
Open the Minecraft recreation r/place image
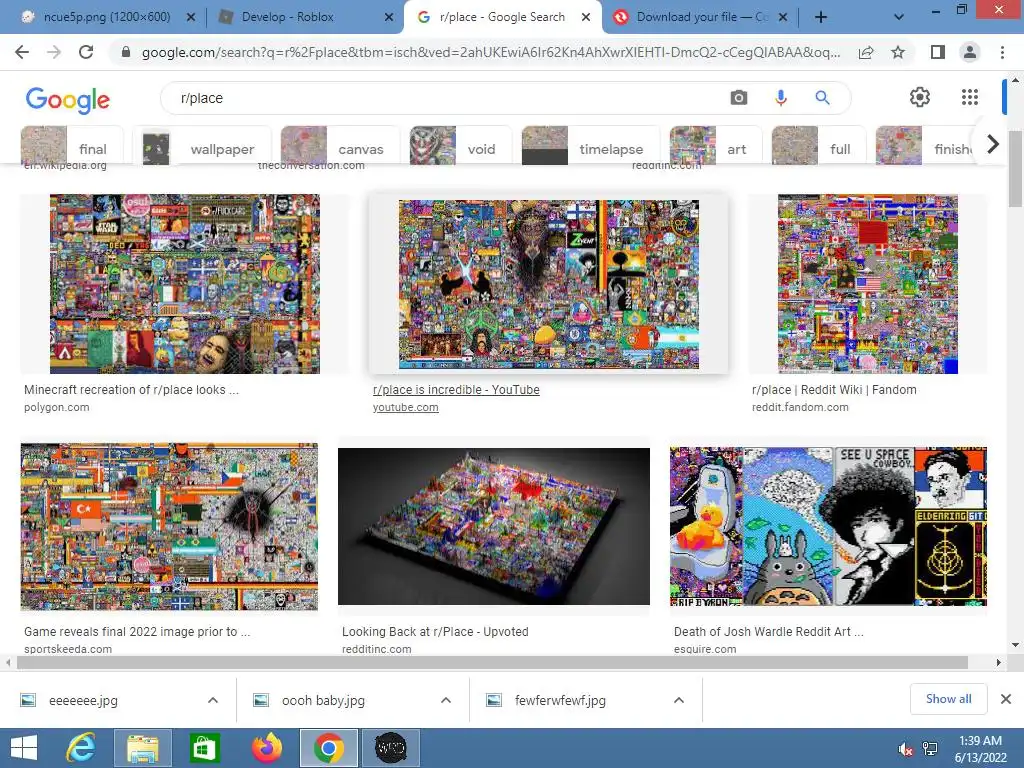pos(185,283)
